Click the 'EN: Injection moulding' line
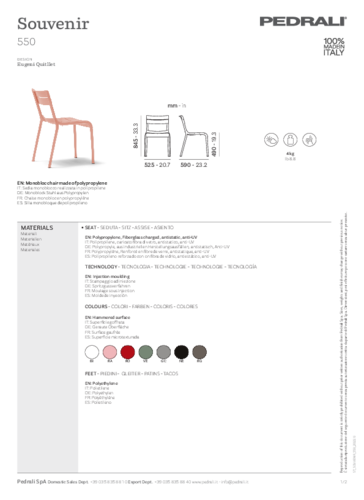 click(x=107, y=276)
